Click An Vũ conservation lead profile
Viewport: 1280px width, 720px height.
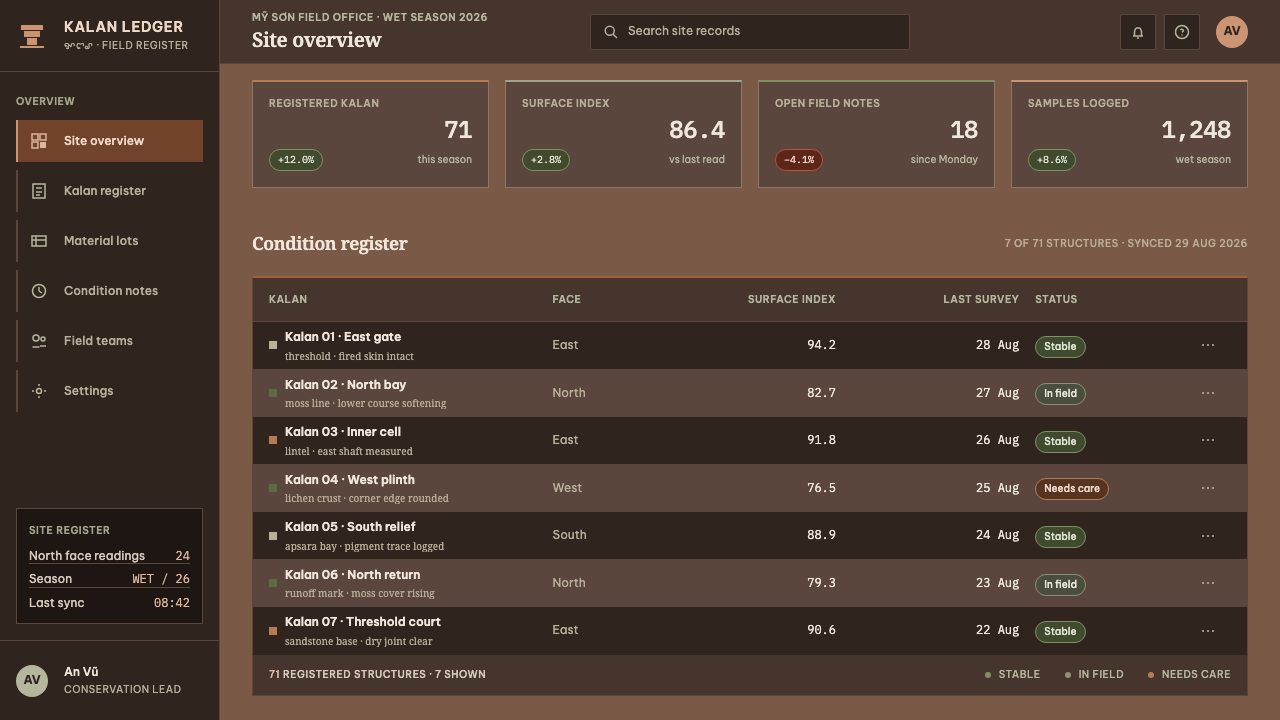point(110,680)
